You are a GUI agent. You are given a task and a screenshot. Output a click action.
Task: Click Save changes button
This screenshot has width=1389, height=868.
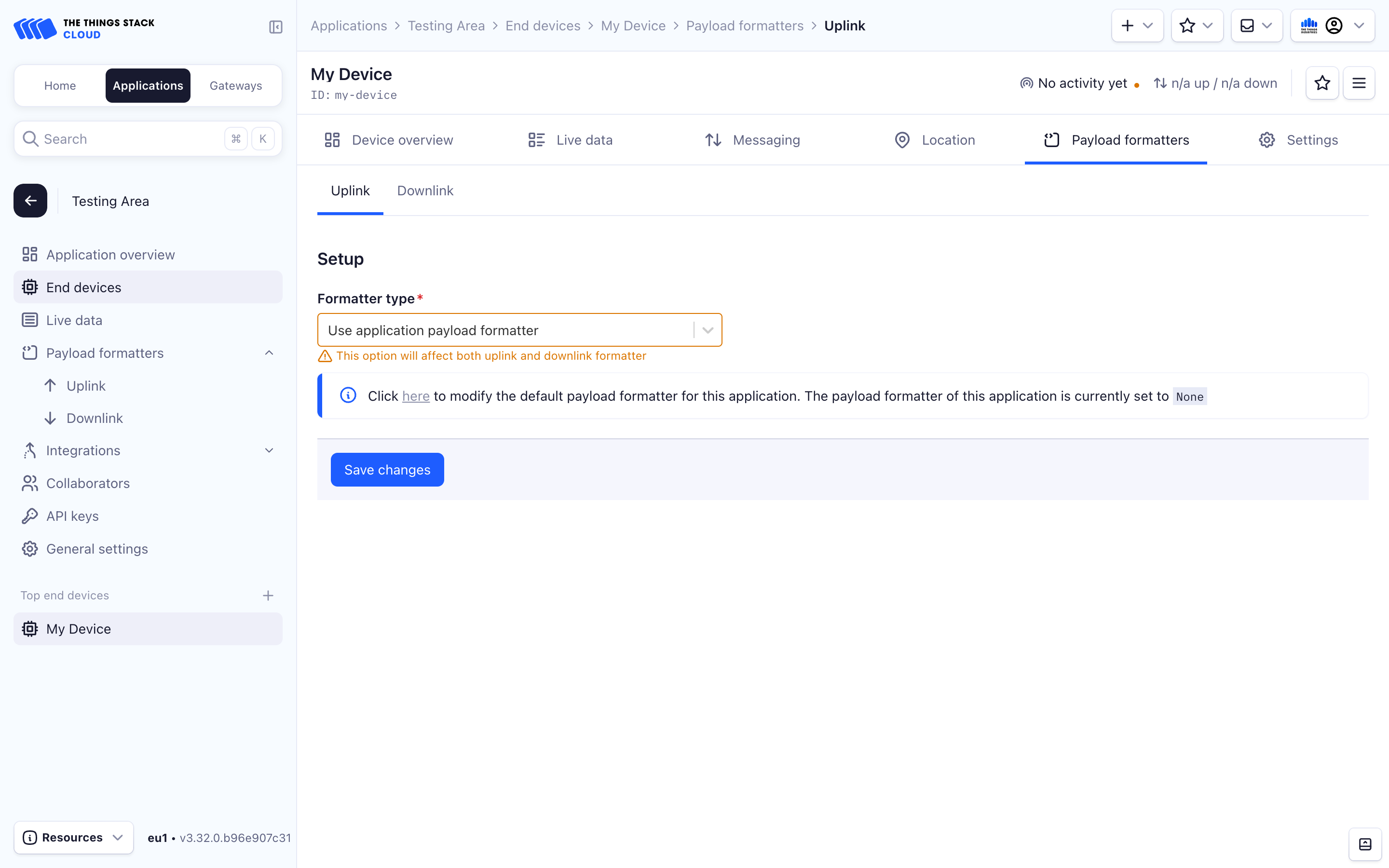click(x=387, y=470)
